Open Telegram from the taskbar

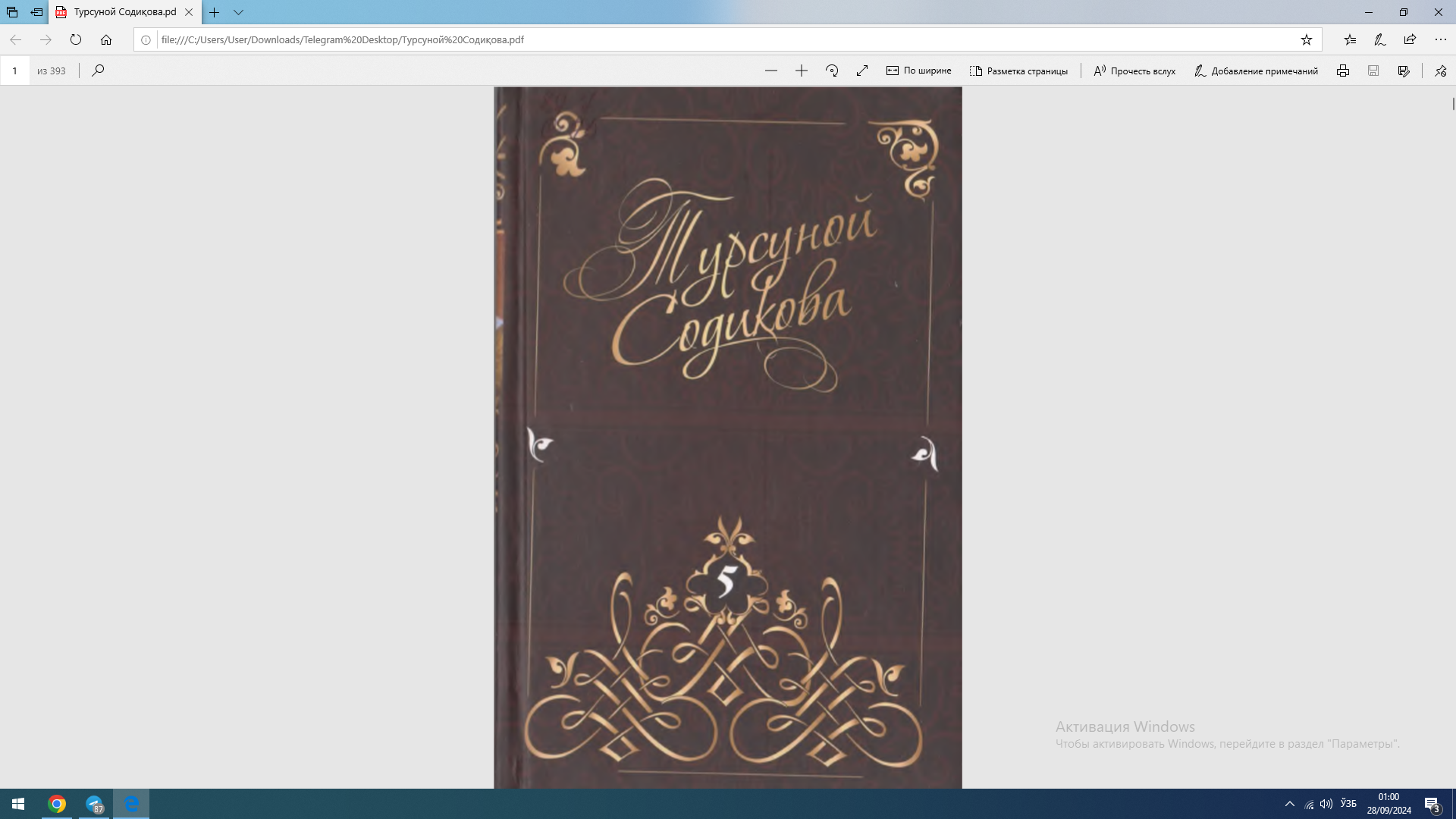pos(94,804)
